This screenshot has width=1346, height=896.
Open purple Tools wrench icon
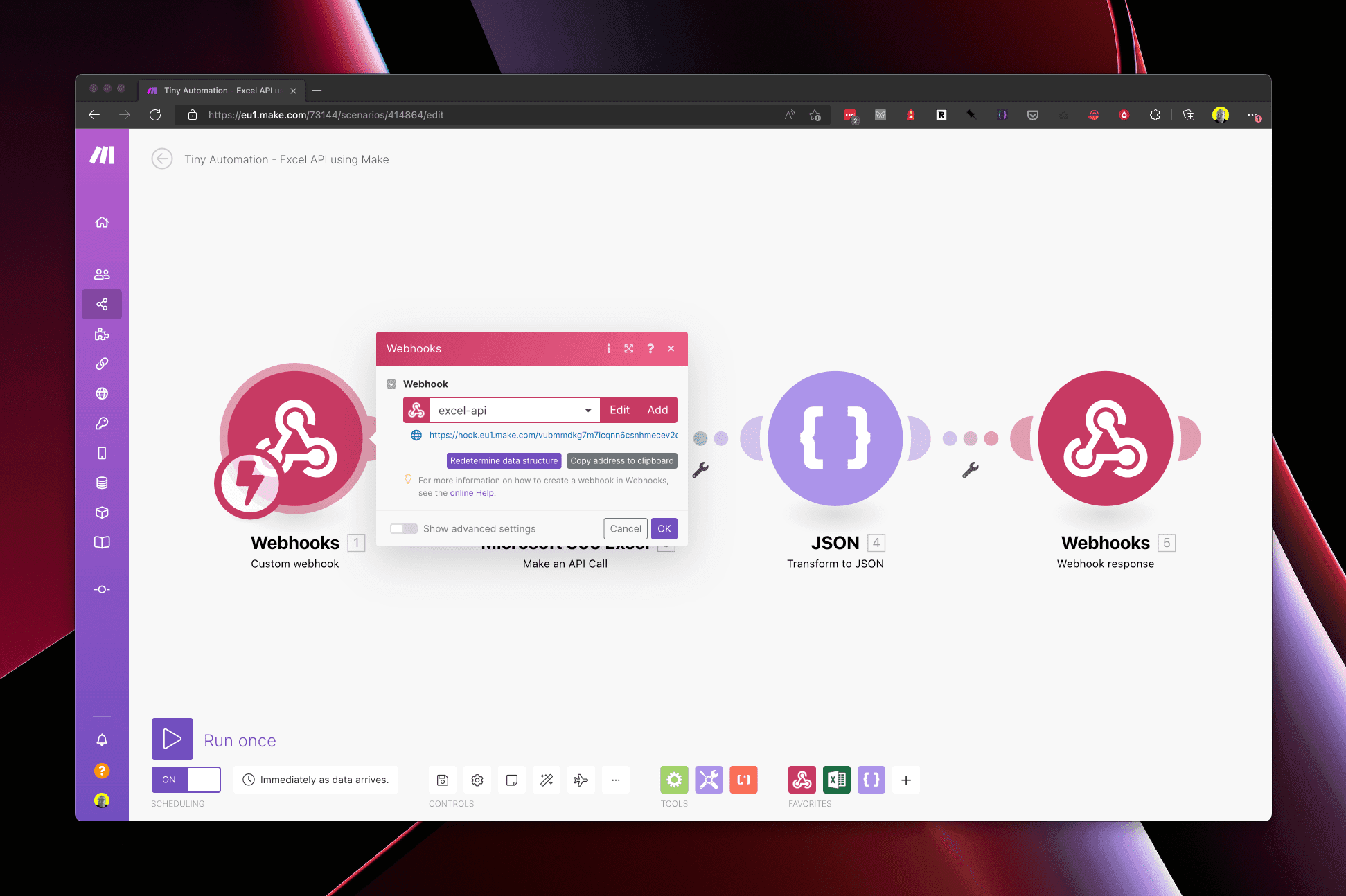pyautogui.click(x=709, y=780)
